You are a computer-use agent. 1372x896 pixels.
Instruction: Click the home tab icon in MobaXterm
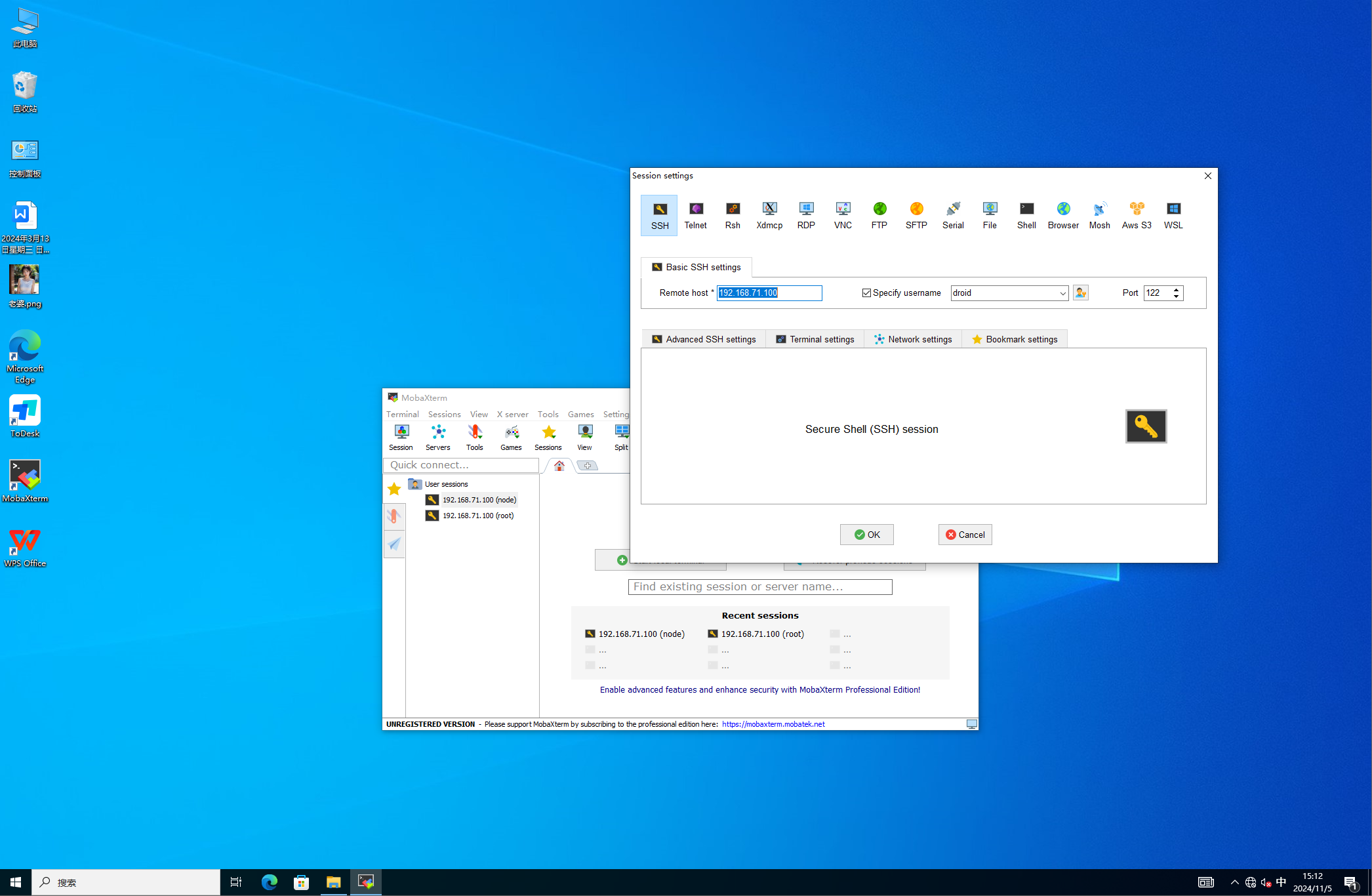point(559,466)
